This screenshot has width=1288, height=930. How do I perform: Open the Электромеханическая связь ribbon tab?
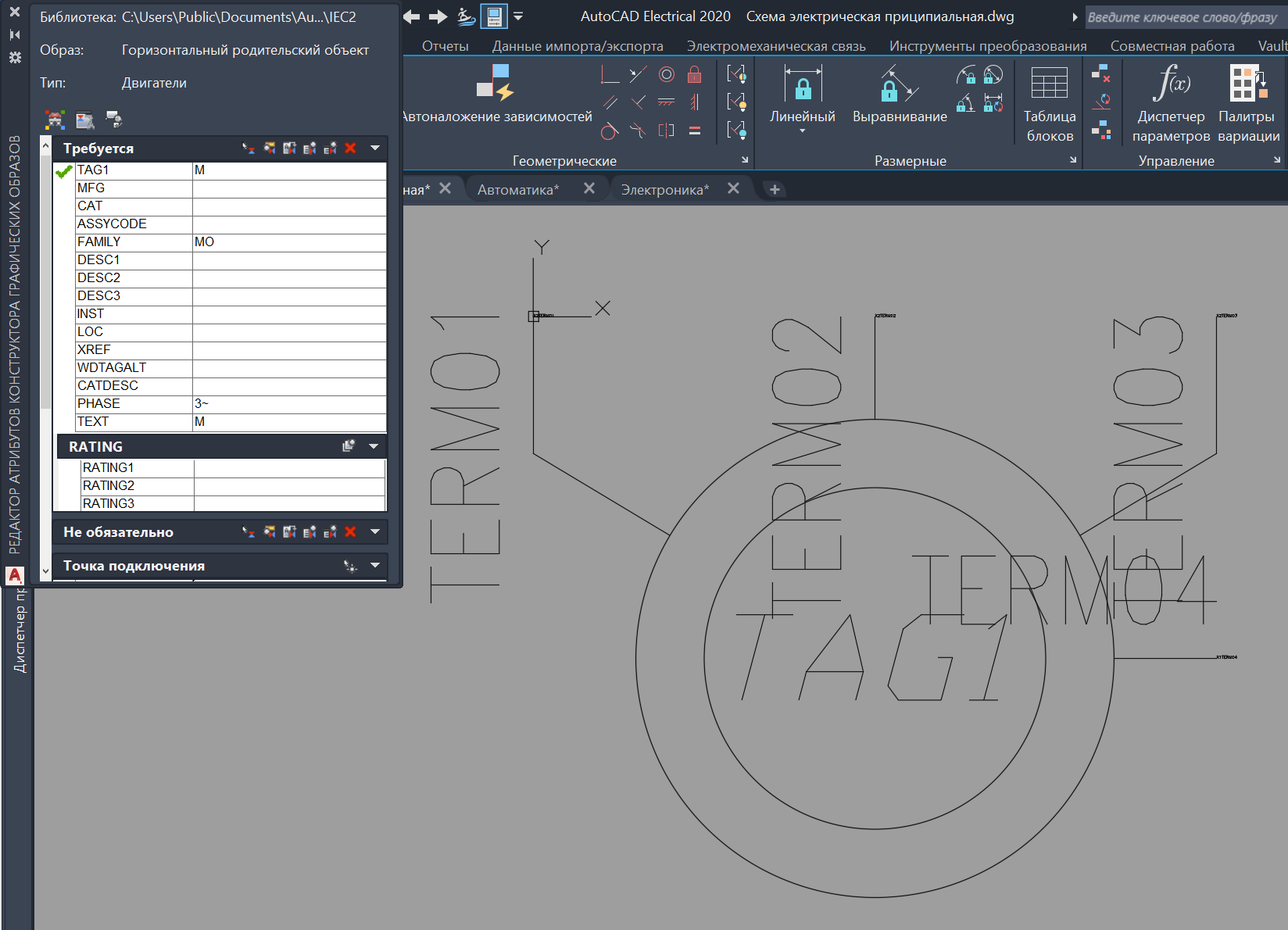(776, 46)
